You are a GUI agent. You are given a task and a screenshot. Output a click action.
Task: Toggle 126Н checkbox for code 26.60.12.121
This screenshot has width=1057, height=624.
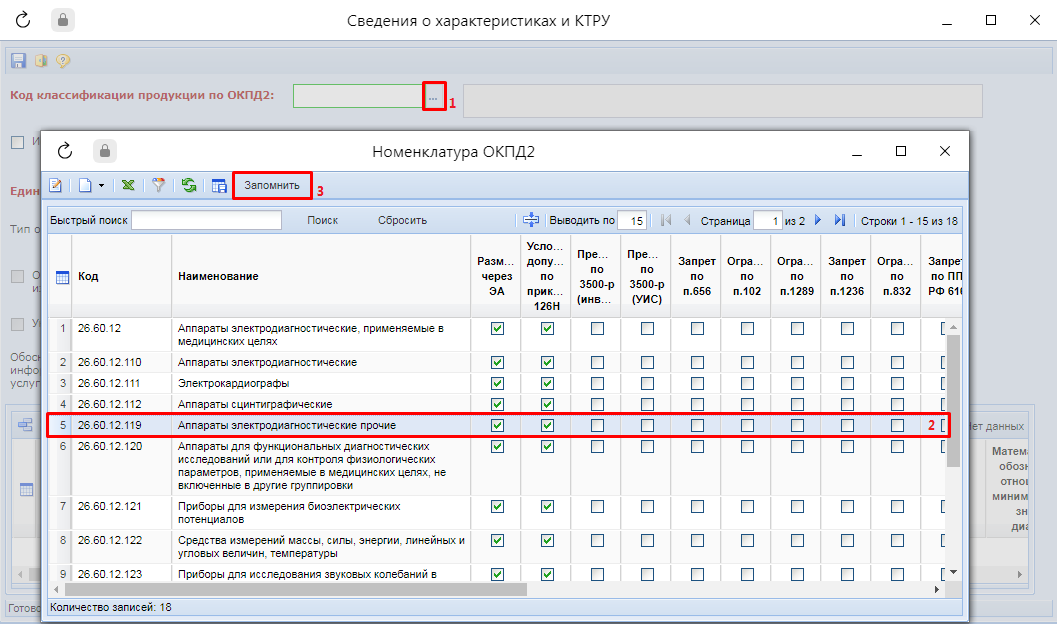pos(547,507)
